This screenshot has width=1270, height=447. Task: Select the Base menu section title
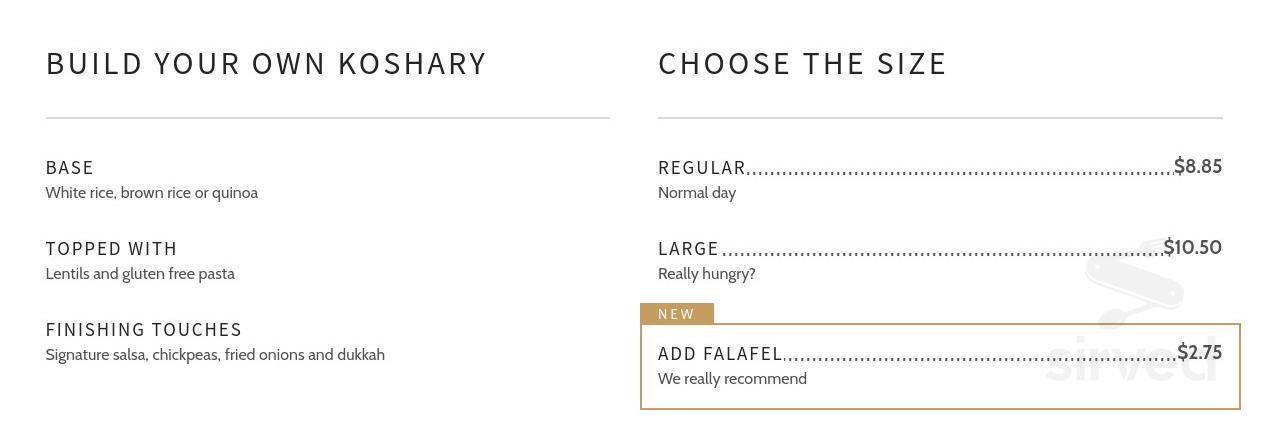(70, 168)
